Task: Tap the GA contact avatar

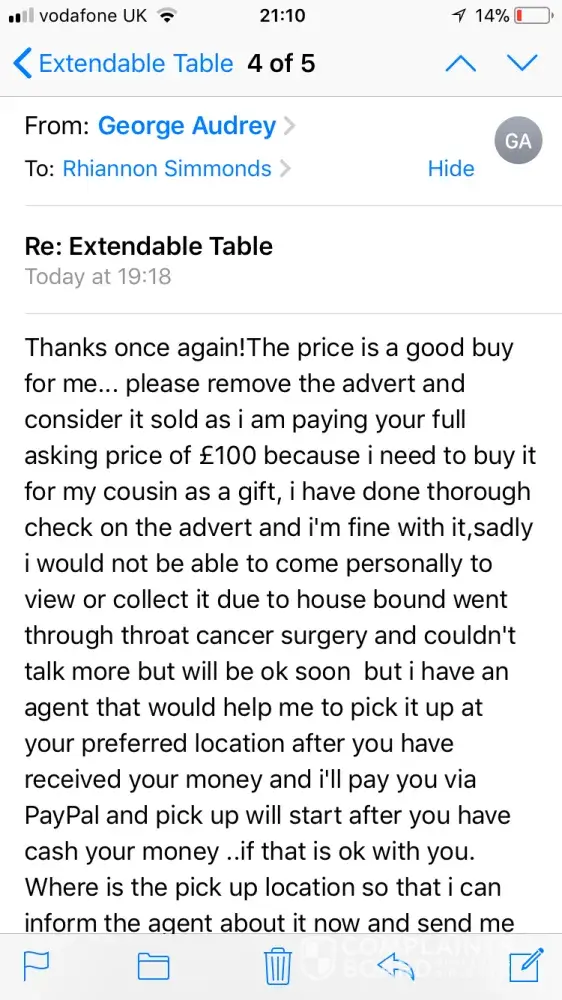Action: [518, 140]
